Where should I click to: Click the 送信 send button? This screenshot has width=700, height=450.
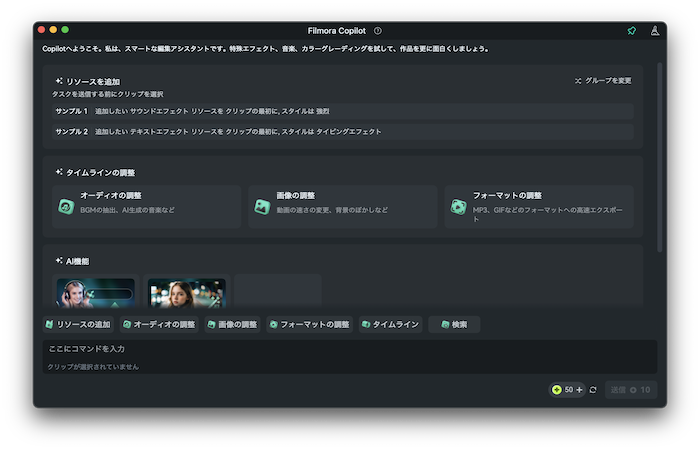coord(630,390)
